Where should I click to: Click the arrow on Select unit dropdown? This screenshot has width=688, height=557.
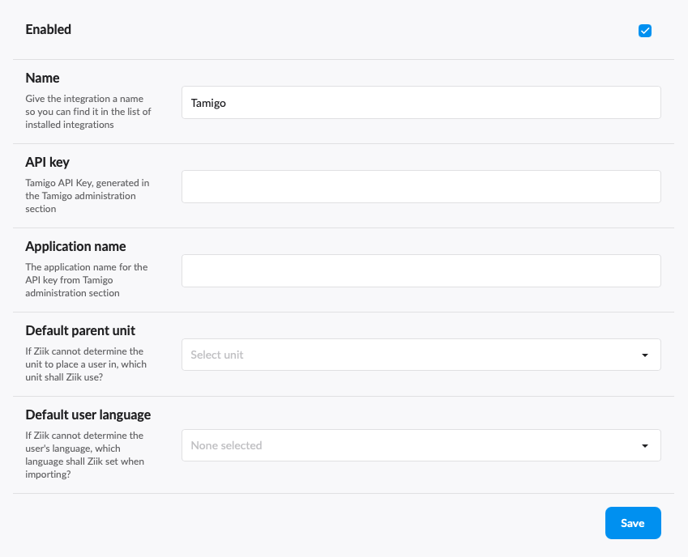(645, 355)
